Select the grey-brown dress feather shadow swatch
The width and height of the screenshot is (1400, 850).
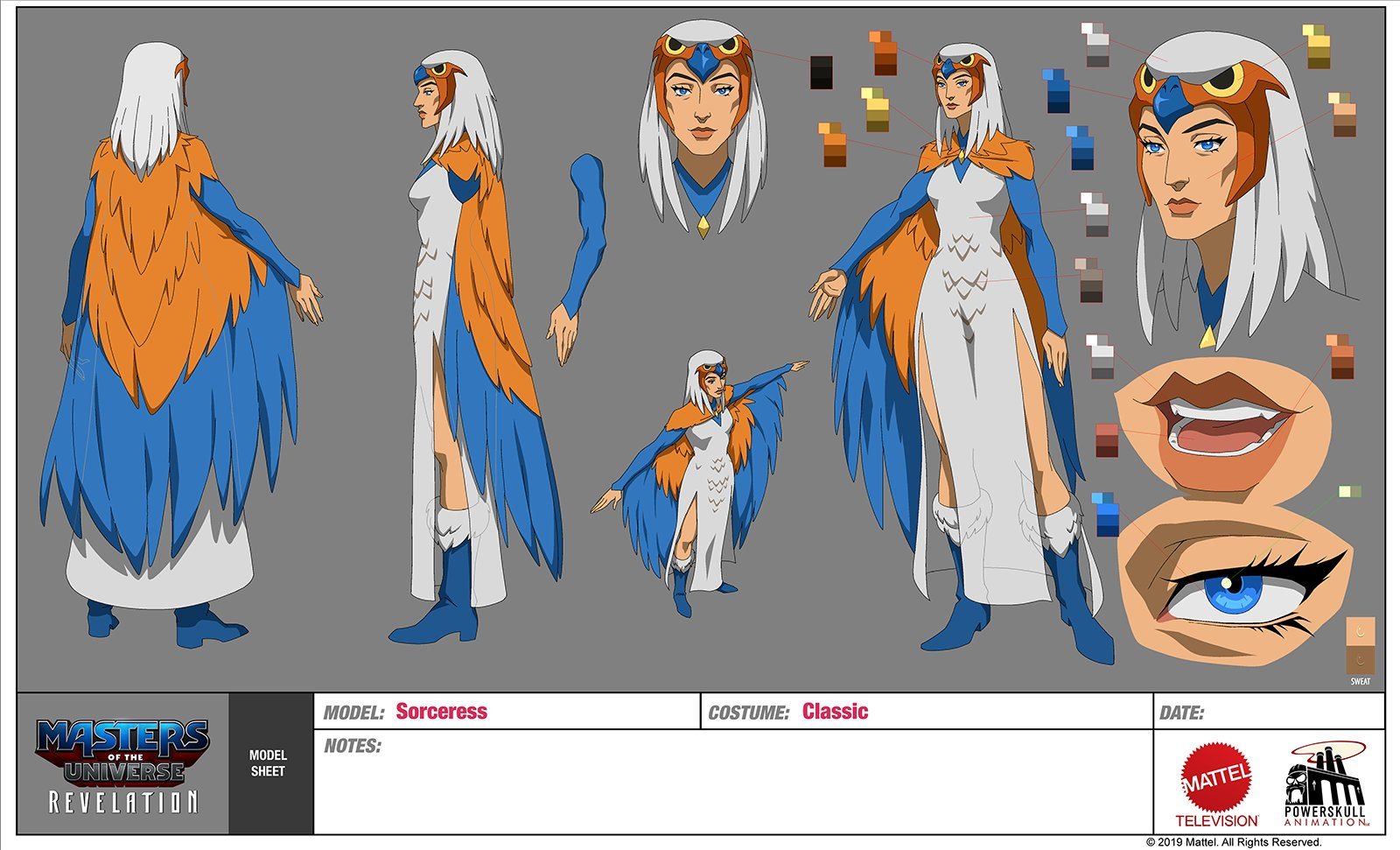coord(1089,280)
